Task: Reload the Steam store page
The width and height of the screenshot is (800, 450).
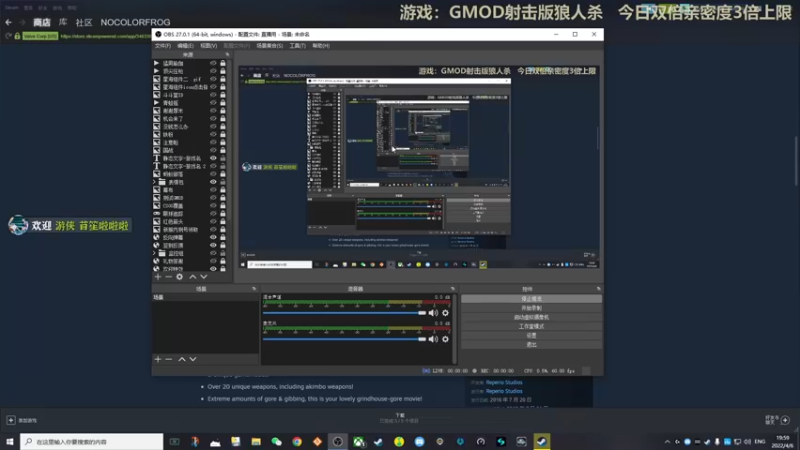Action: (8, 36)
